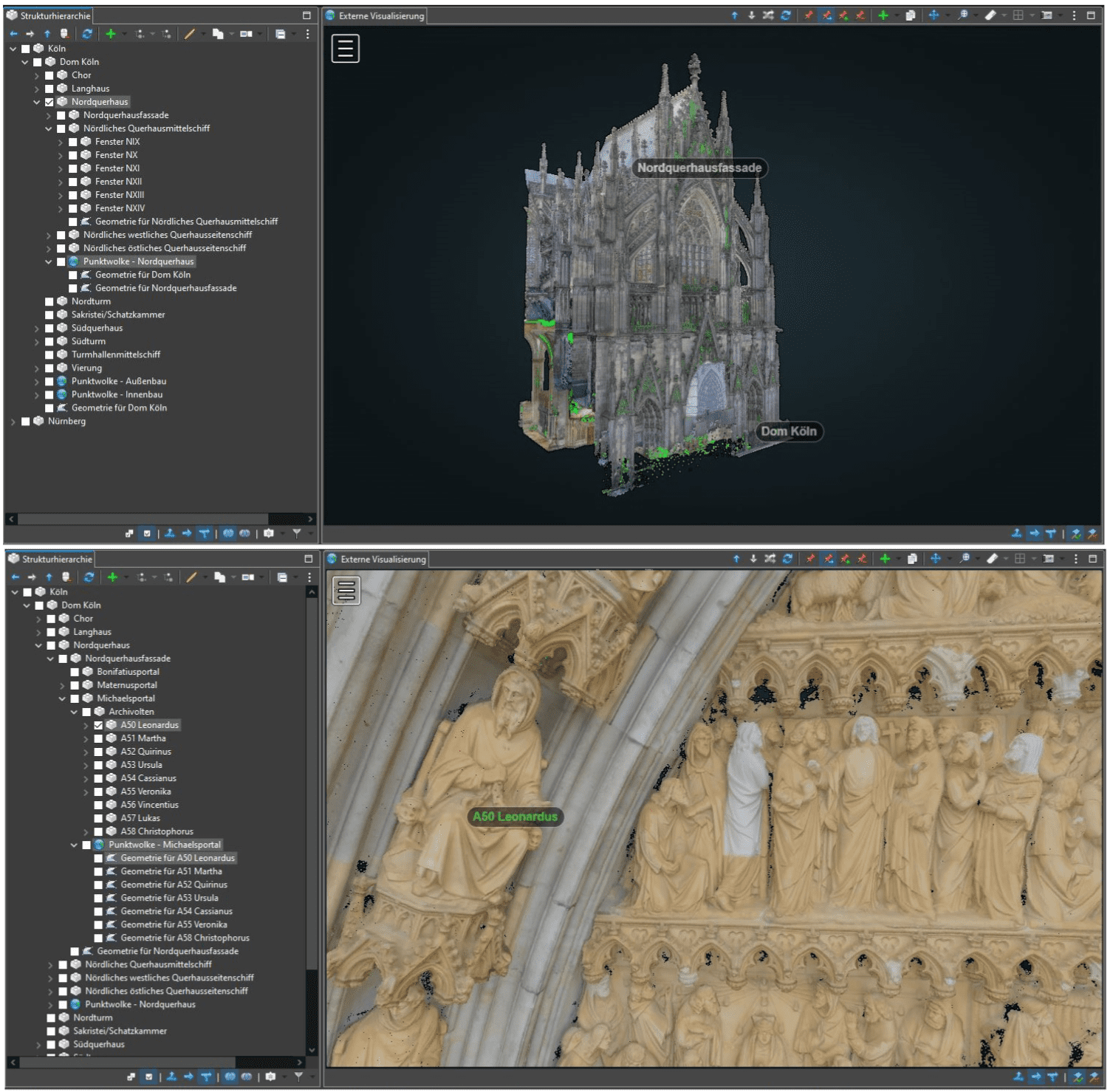Uncheck the A50 Leonardus checkbox
This screenshot has height=1092, width=1113.
point(98,725)
